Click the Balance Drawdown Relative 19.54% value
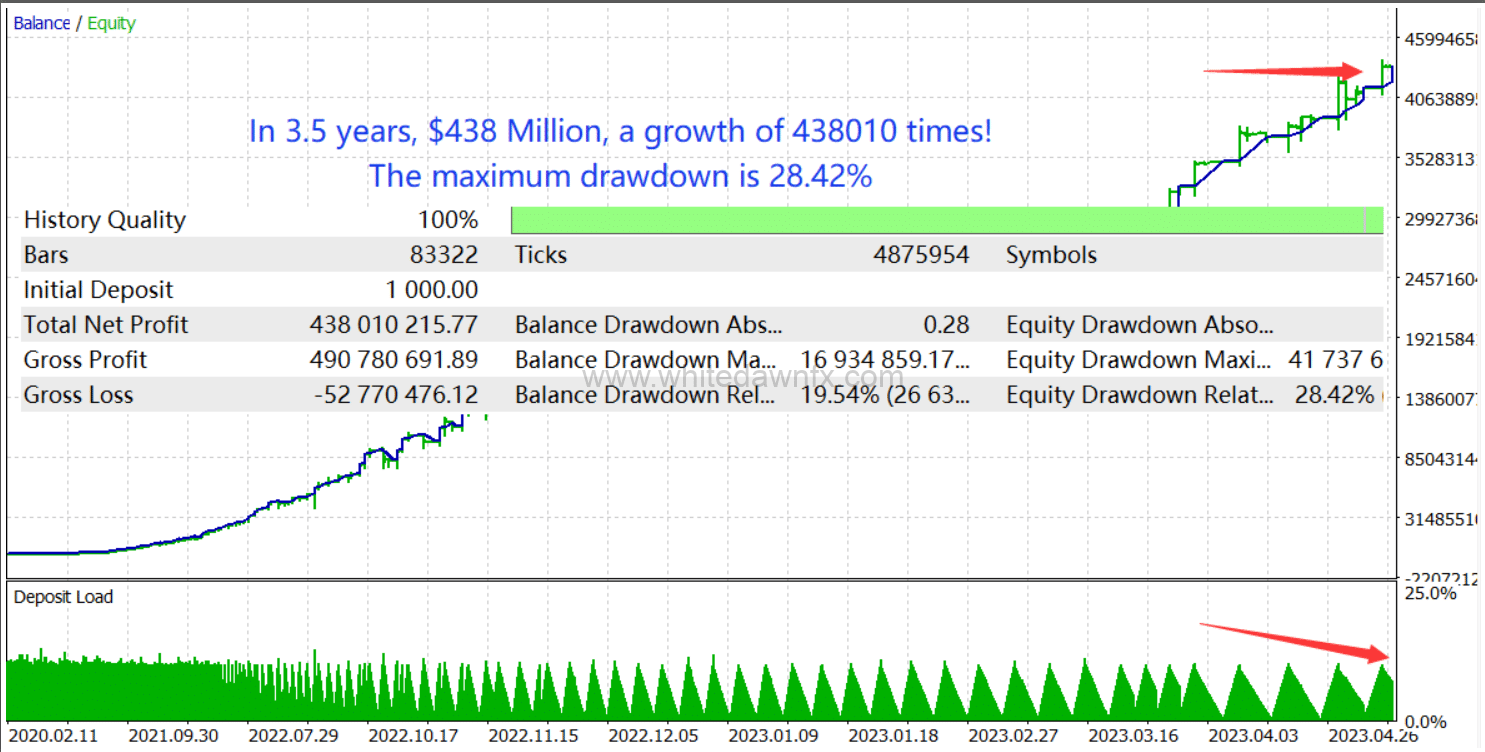1485x752 pixels. (885, 395)
